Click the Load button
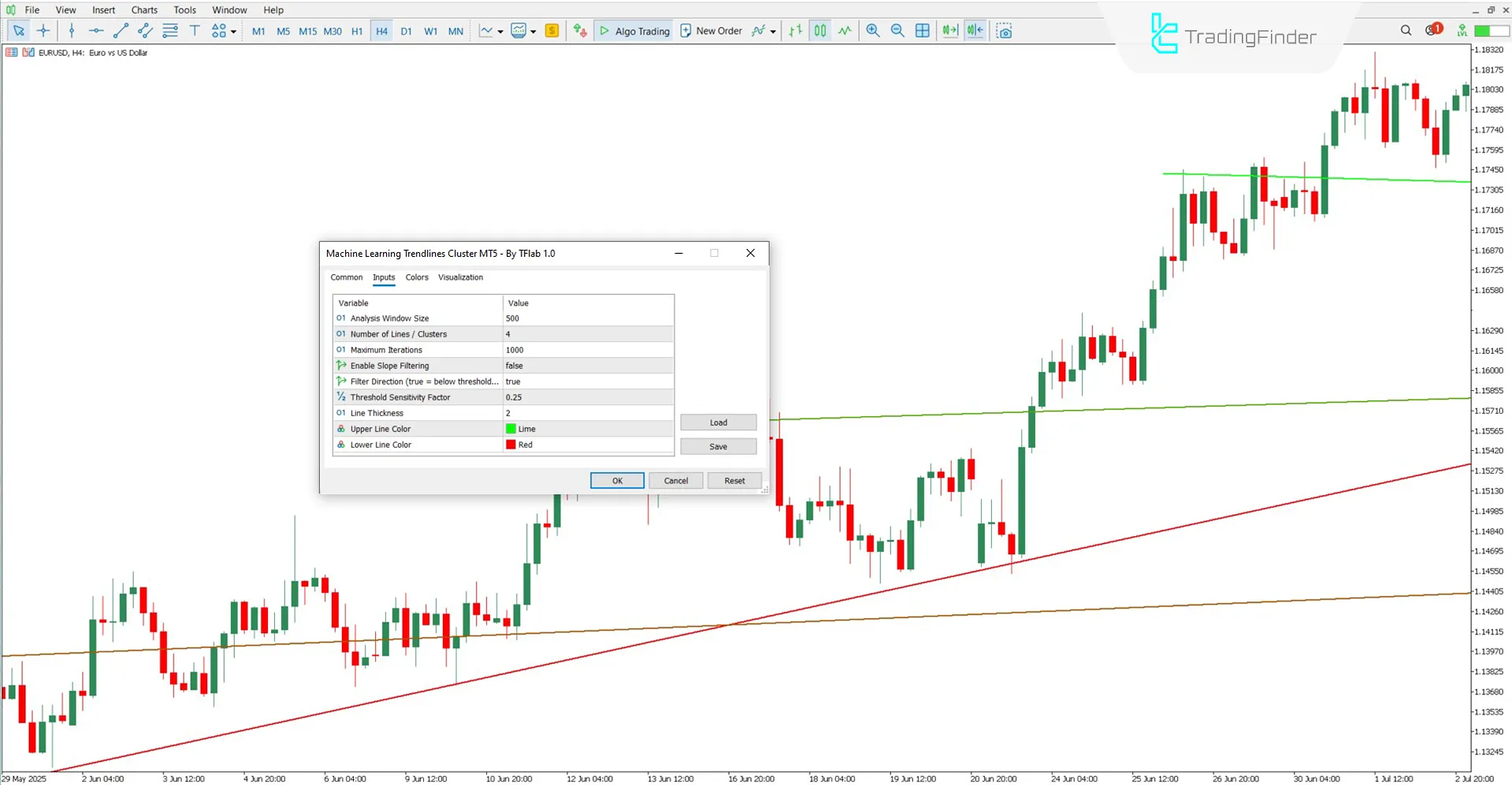Viewport: 1512px width, 785px height. [x=717, y=422]
